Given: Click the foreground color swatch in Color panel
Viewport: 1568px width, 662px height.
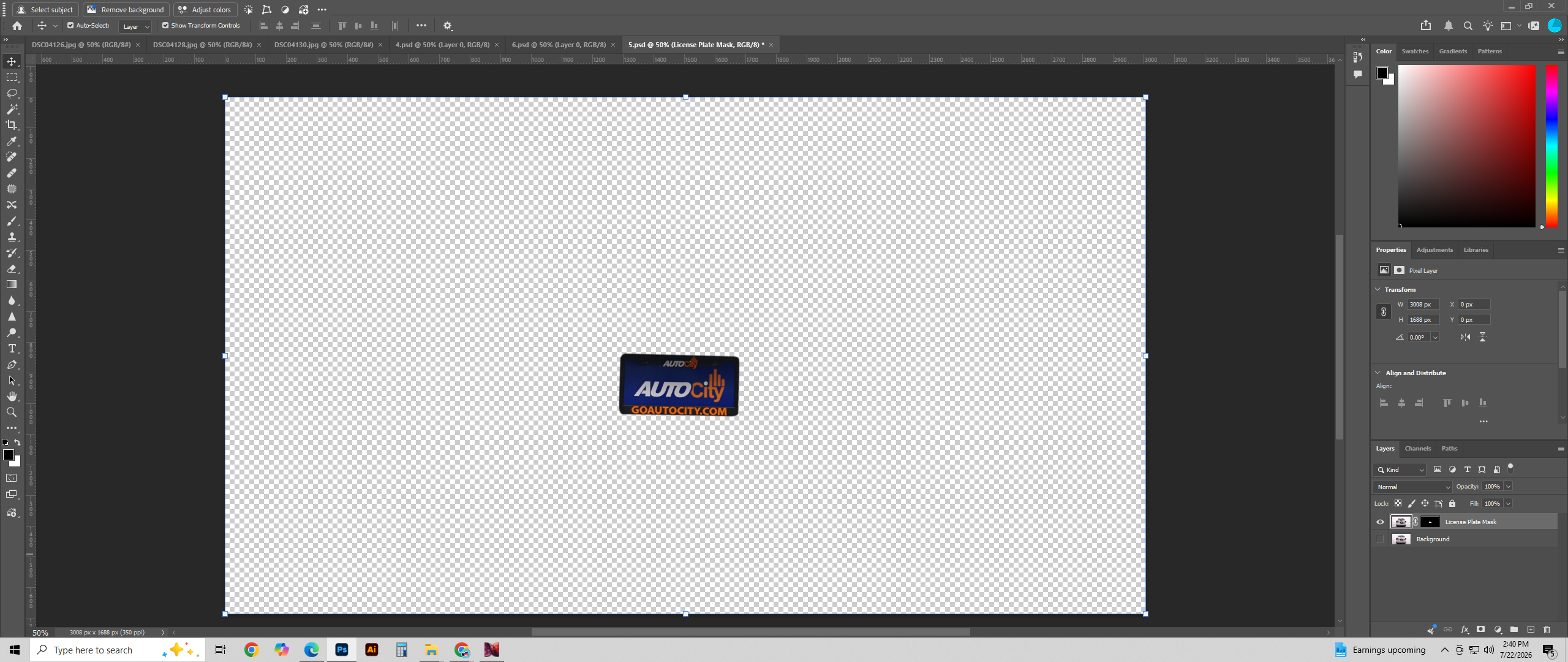Looking at the screenshot, I should coord(1382,74).
